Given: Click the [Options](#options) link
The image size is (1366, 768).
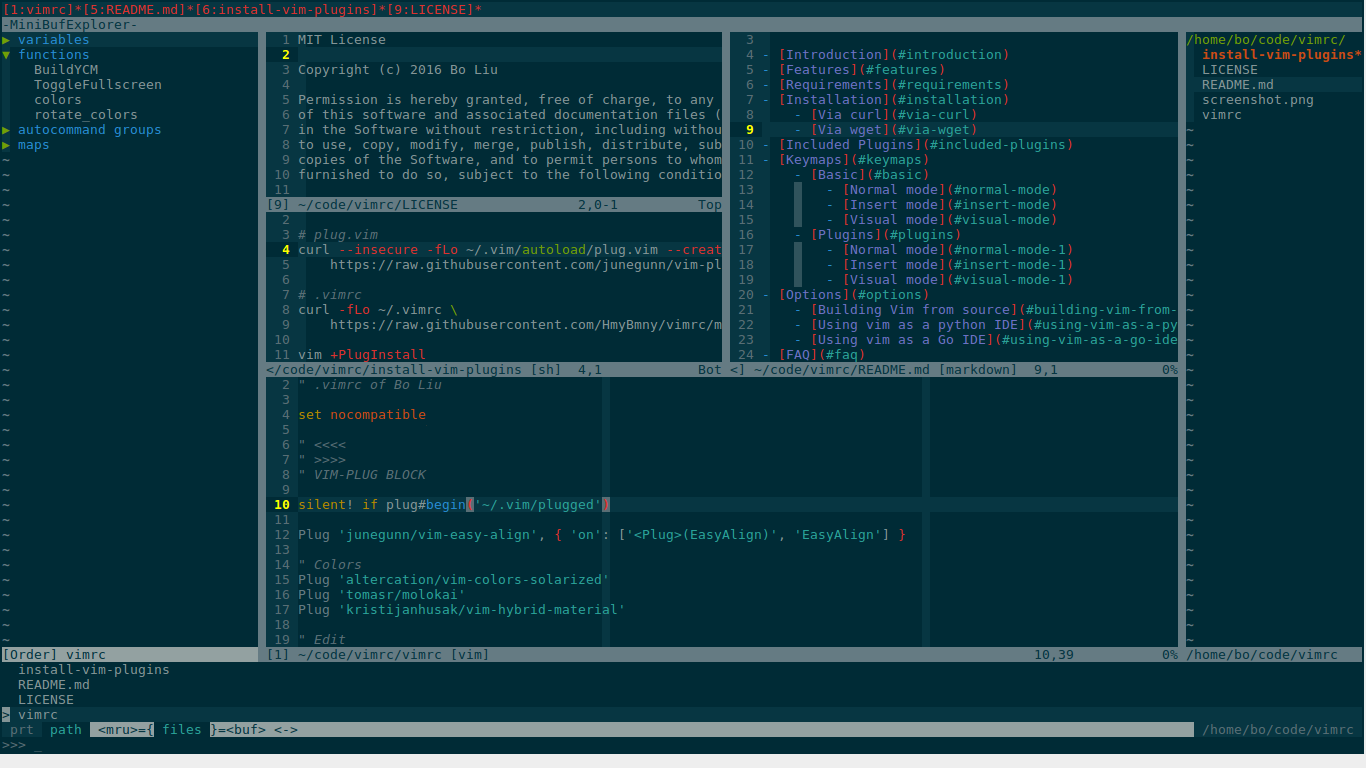Looking at the screenshot, I should tap(854, 295).
